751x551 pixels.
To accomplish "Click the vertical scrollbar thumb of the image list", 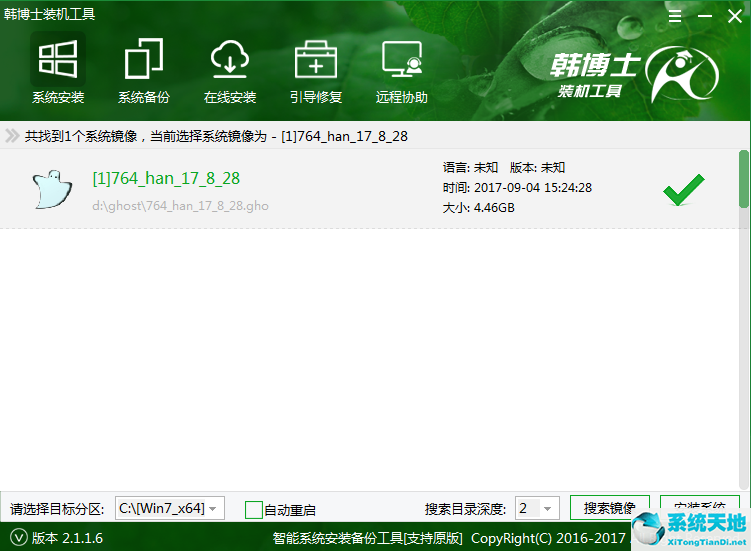I will click(x=743, y=179).
